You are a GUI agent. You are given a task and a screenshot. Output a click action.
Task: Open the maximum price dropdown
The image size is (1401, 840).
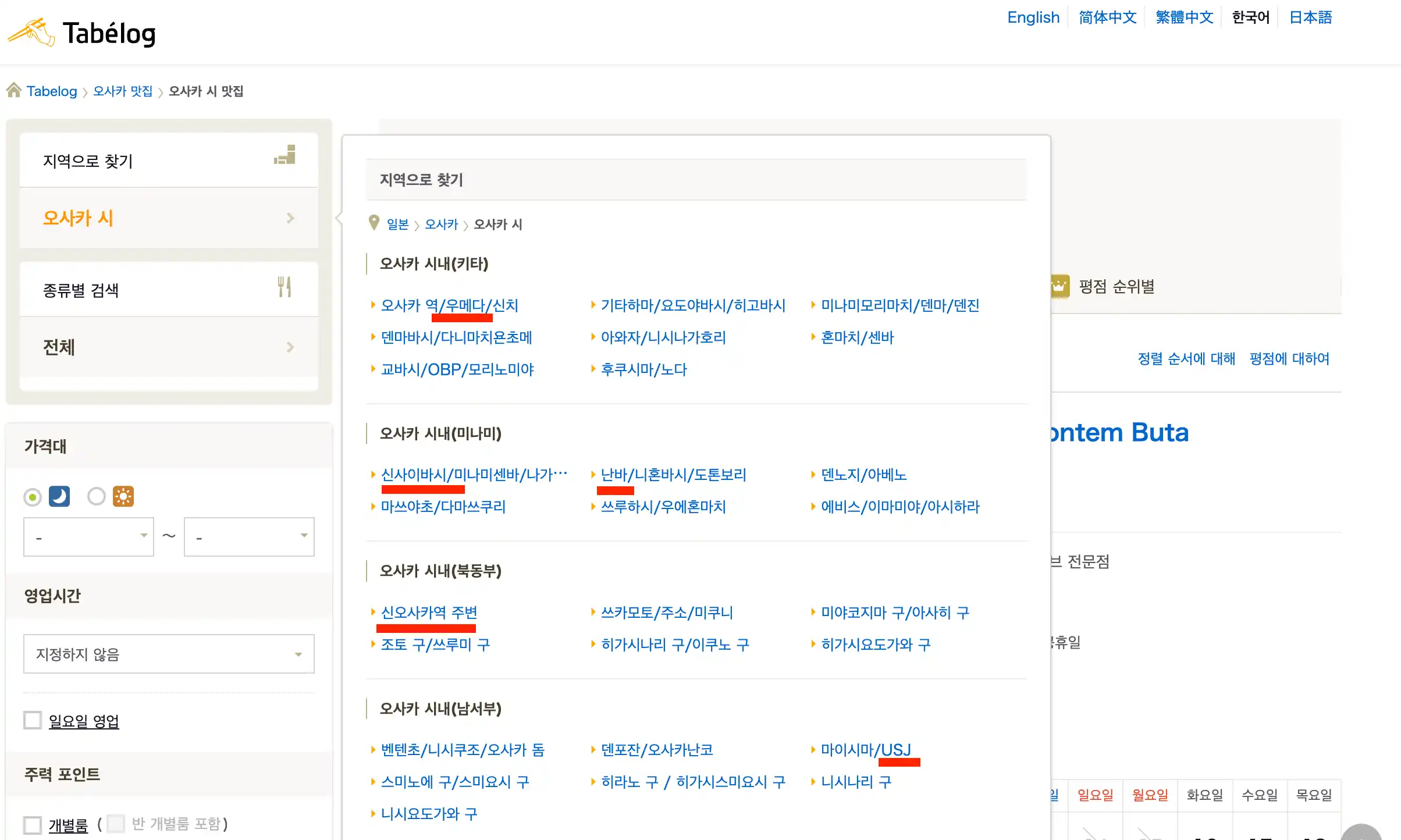[x=249, y=537]
